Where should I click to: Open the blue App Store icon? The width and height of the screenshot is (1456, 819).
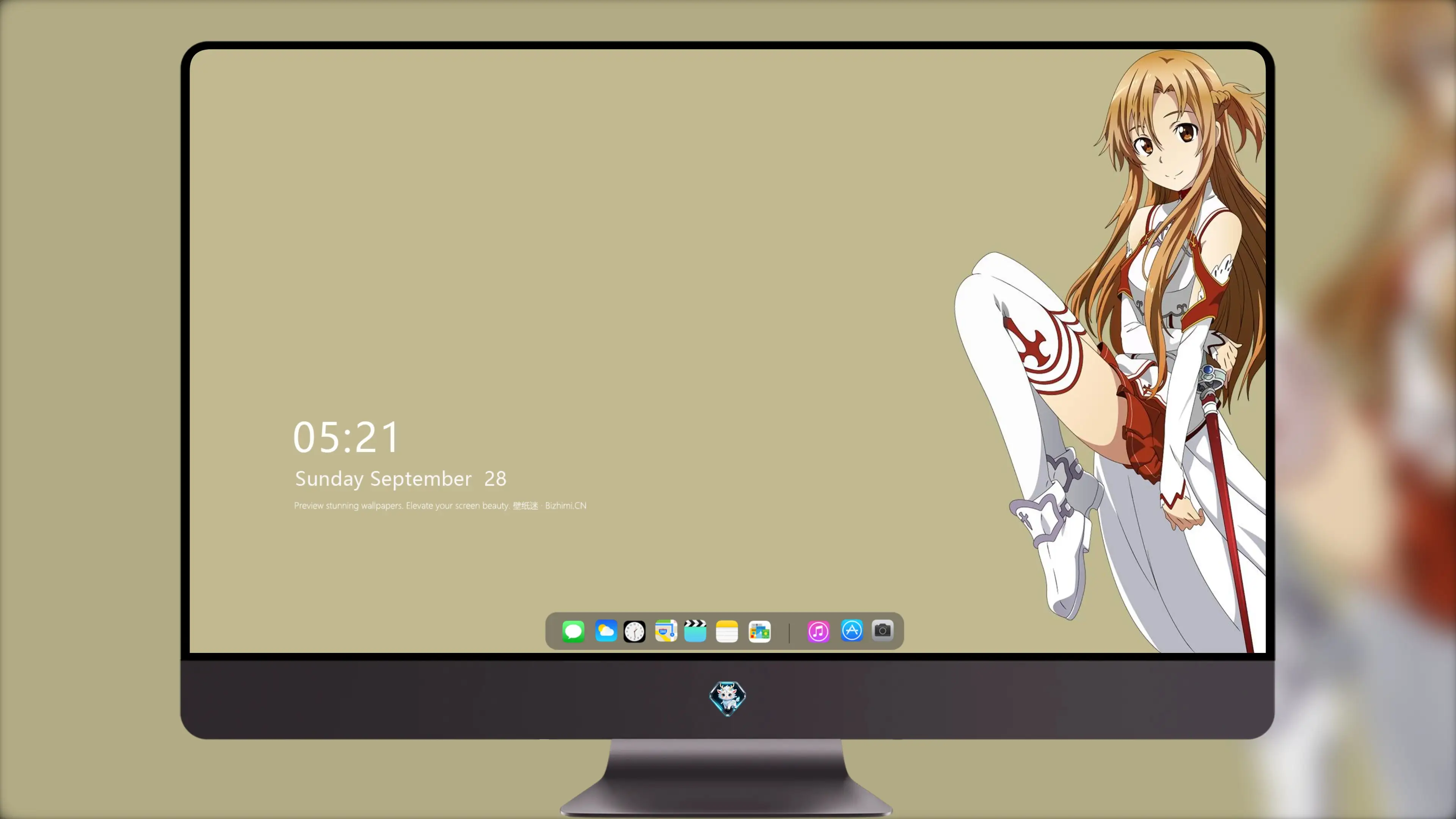click(852, 630)
